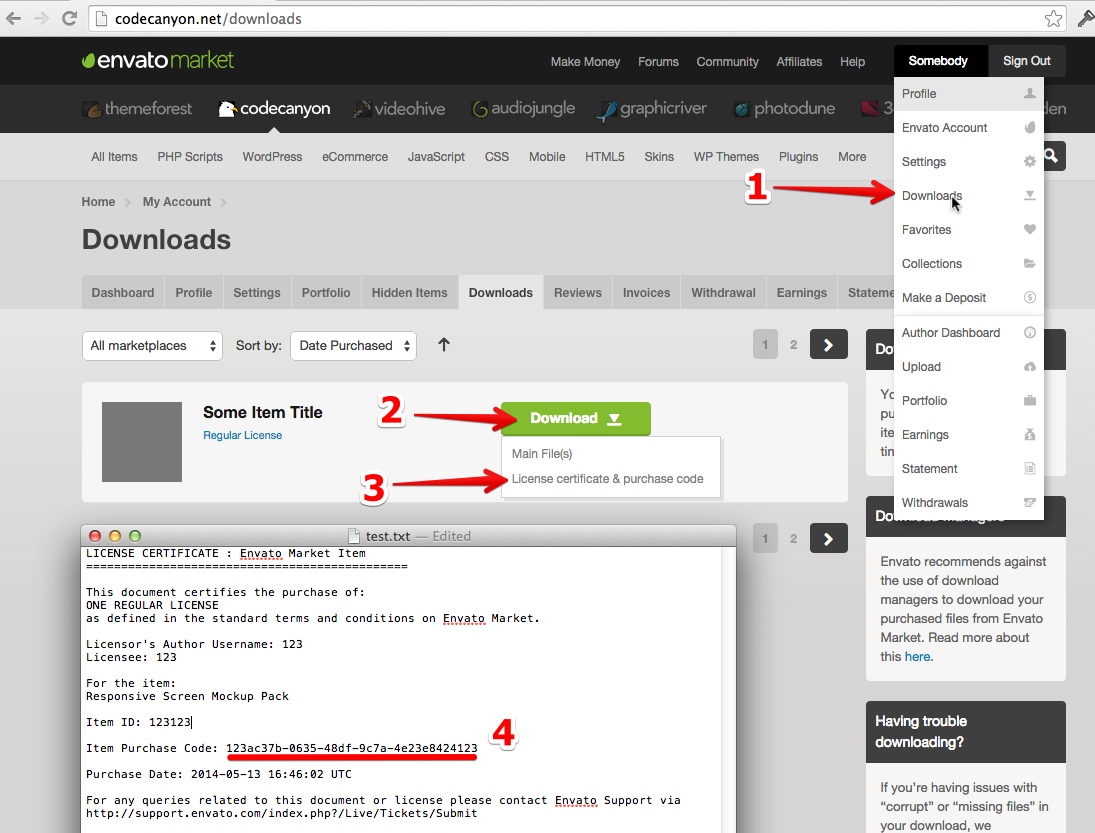Image resolution: width=1095 pixels, height=833 pixels.
Task: Open the browser wrench settings icon
Action: coord(1086,19)
